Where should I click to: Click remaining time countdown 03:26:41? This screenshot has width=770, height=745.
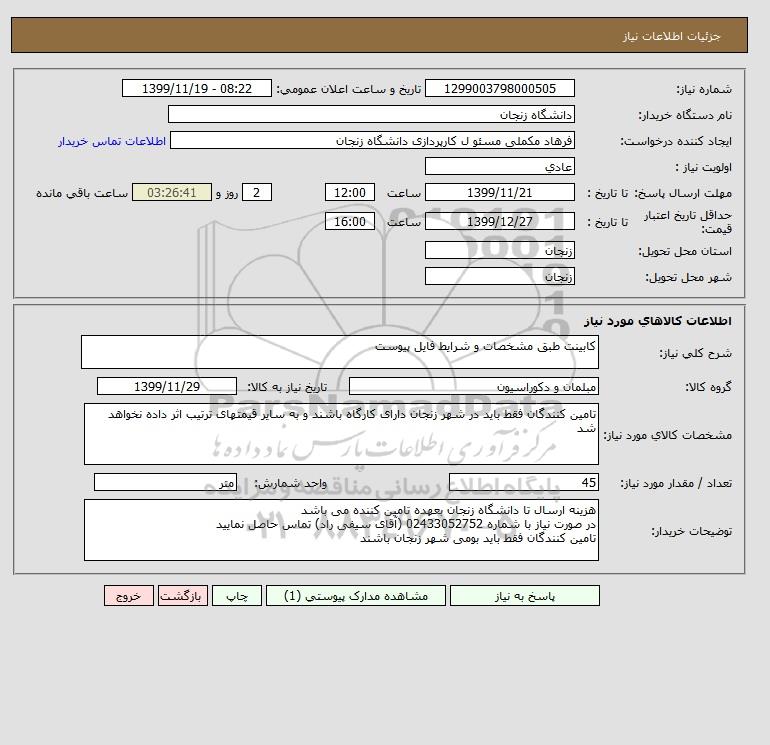[172, 193]
